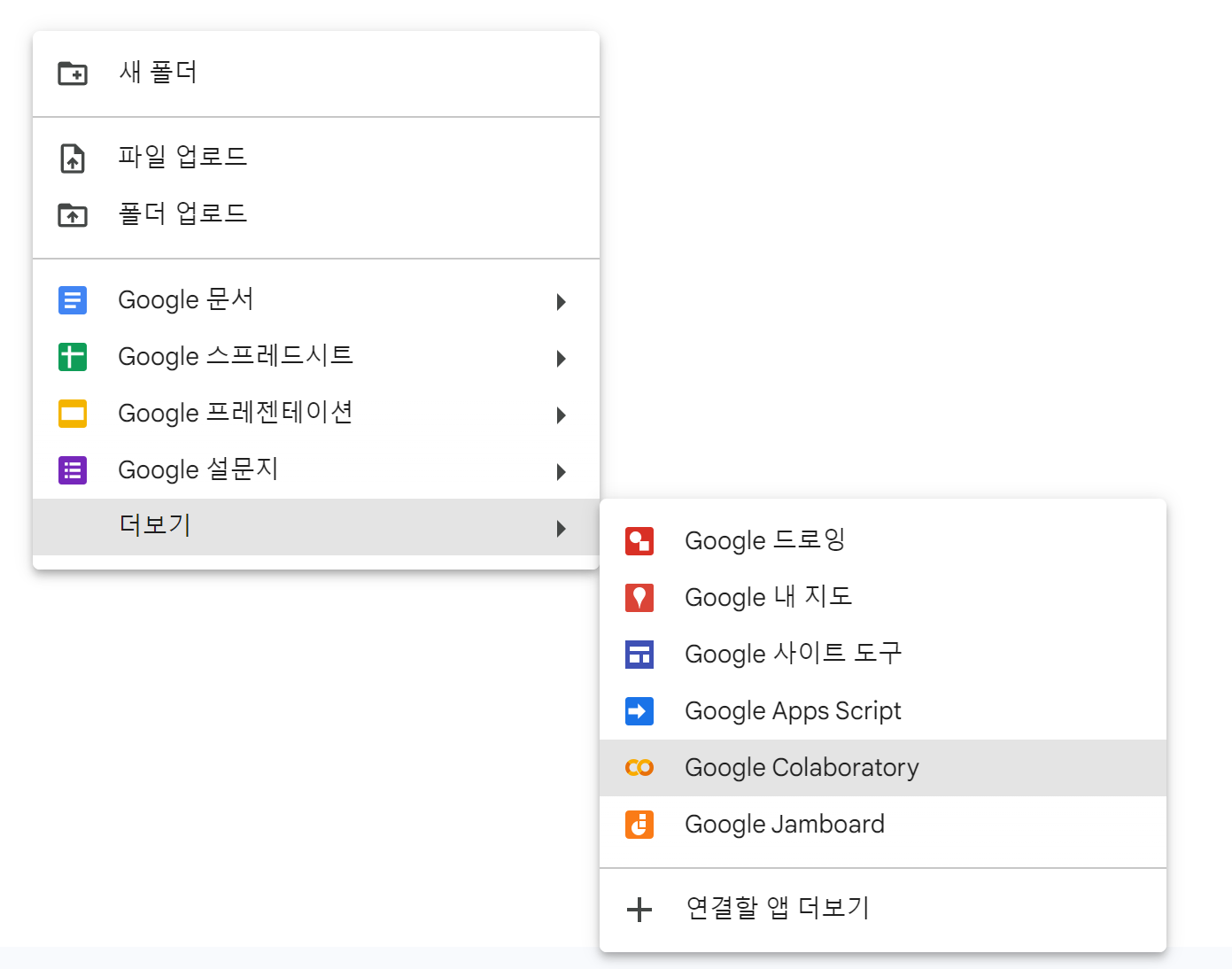Click the green Google Sheets icon

coord(73,357)
